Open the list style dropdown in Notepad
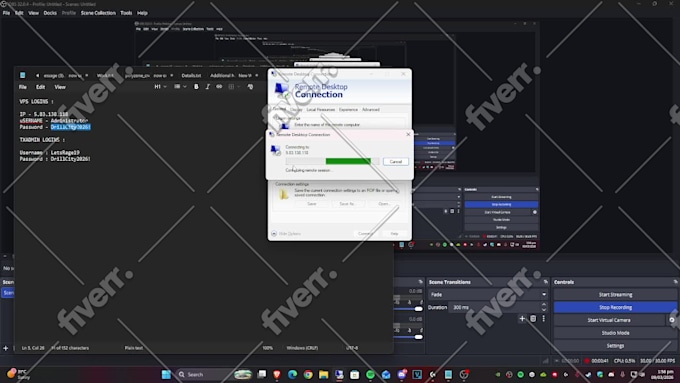The image size is (680, 383). (180, 87)
